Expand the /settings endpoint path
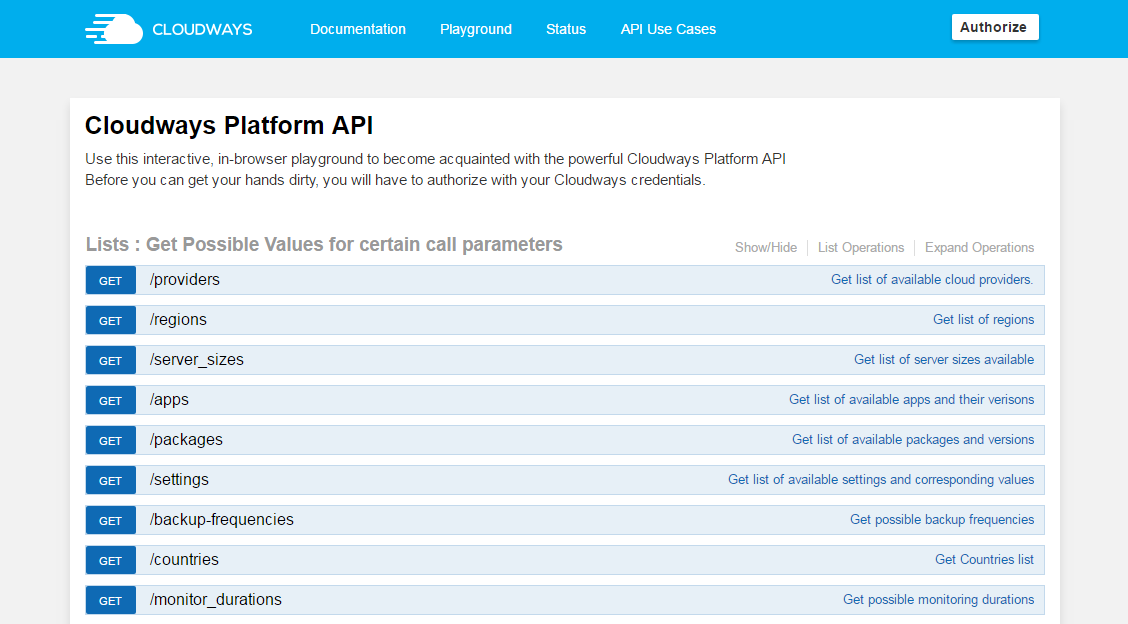Screen dimensions: 1128x624 coord(179,480)
